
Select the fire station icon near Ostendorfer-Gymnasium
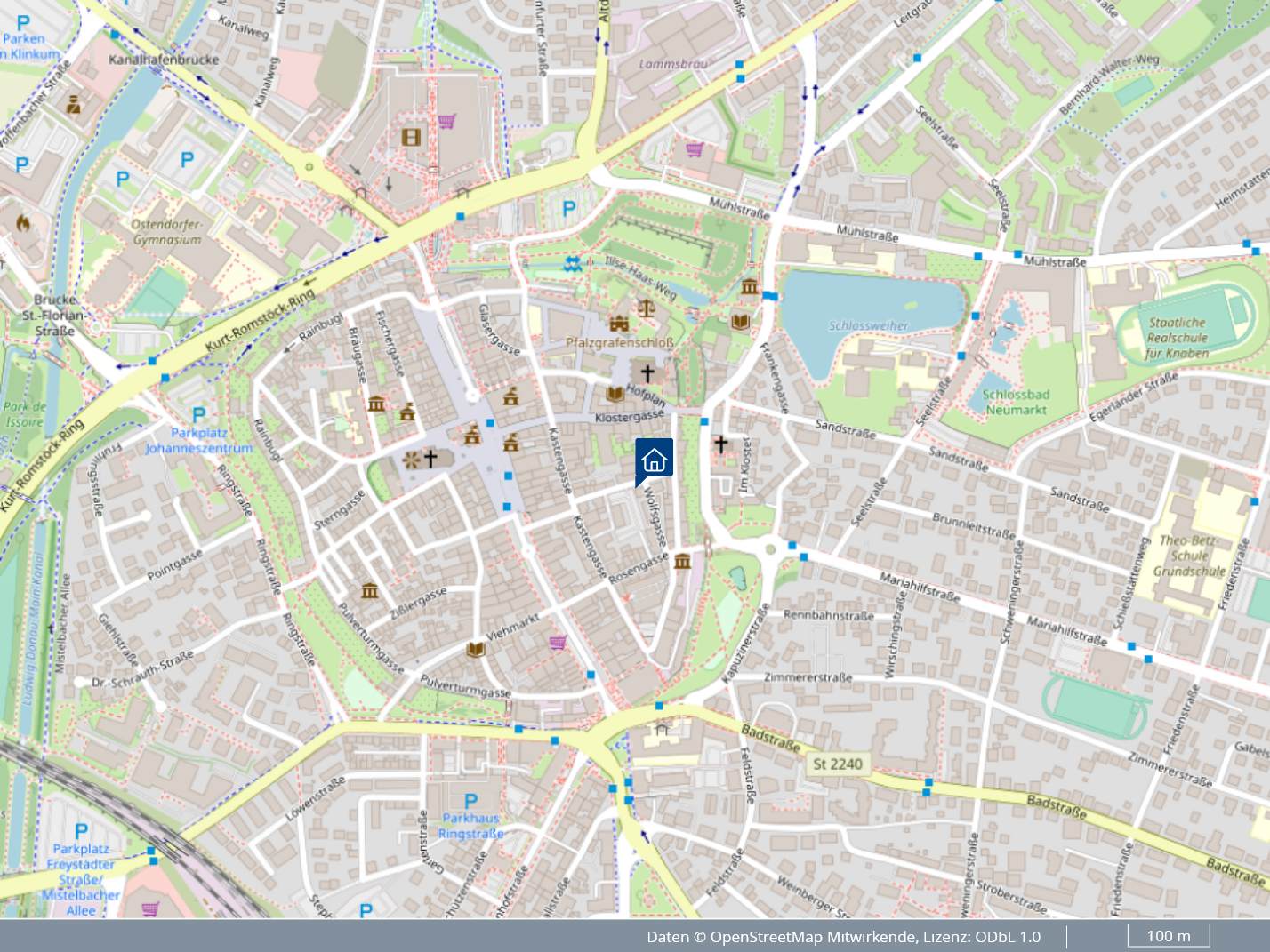coord(23,222)
